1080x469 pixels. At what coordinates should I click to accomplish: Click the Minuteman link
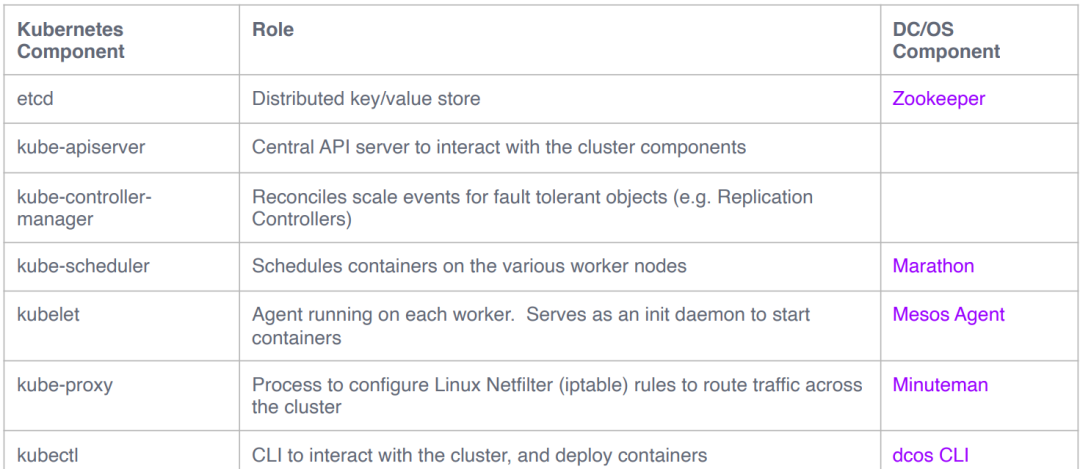(940, 384)
